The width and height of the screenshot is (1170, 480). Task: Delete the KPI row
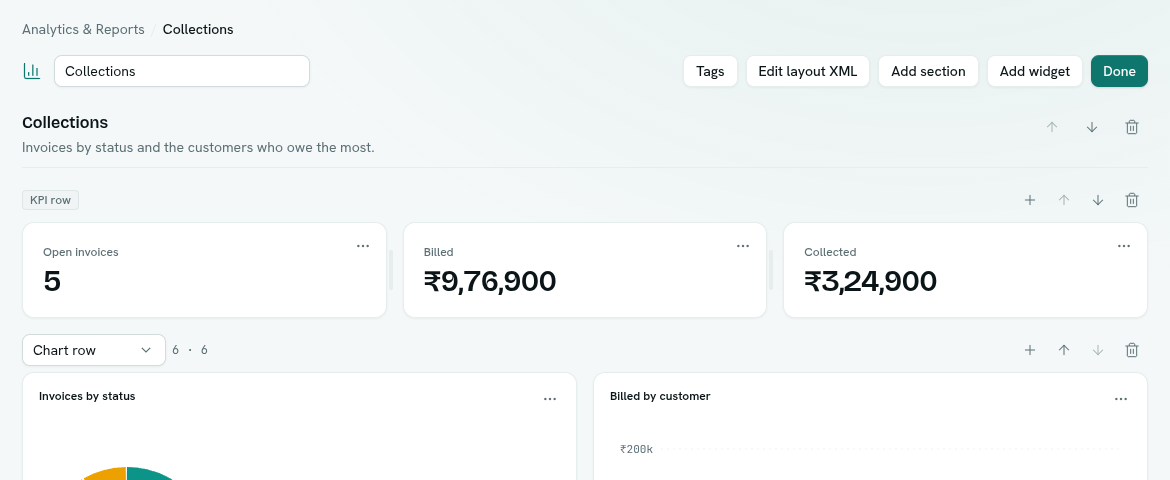tap(1132, 200)
